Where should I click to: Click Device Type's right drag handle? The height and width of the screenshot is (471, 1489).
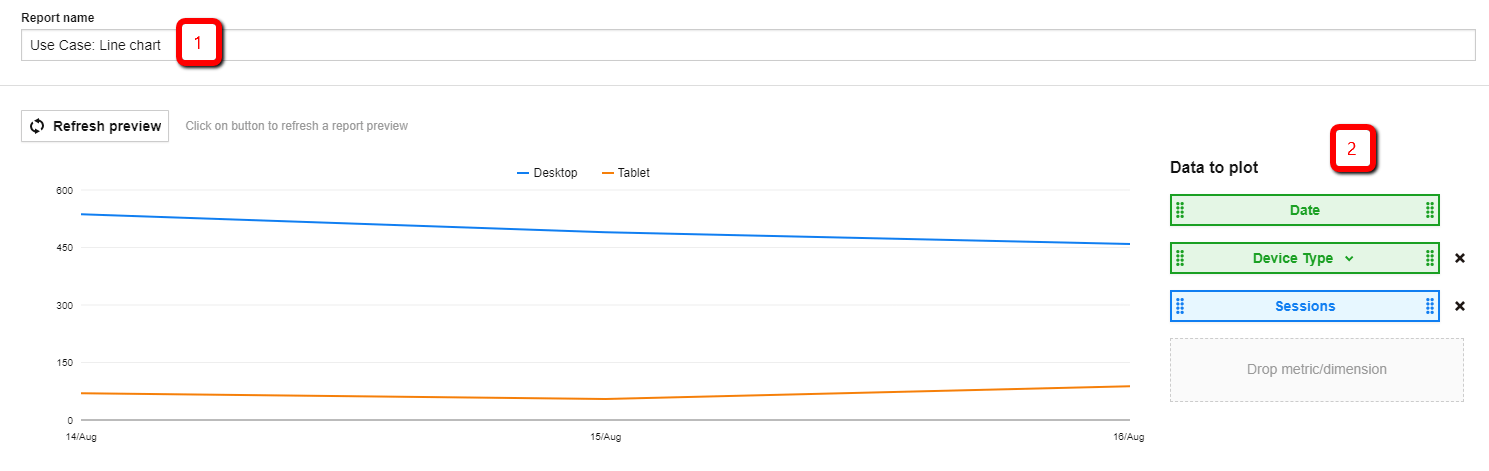(1430, 258)
